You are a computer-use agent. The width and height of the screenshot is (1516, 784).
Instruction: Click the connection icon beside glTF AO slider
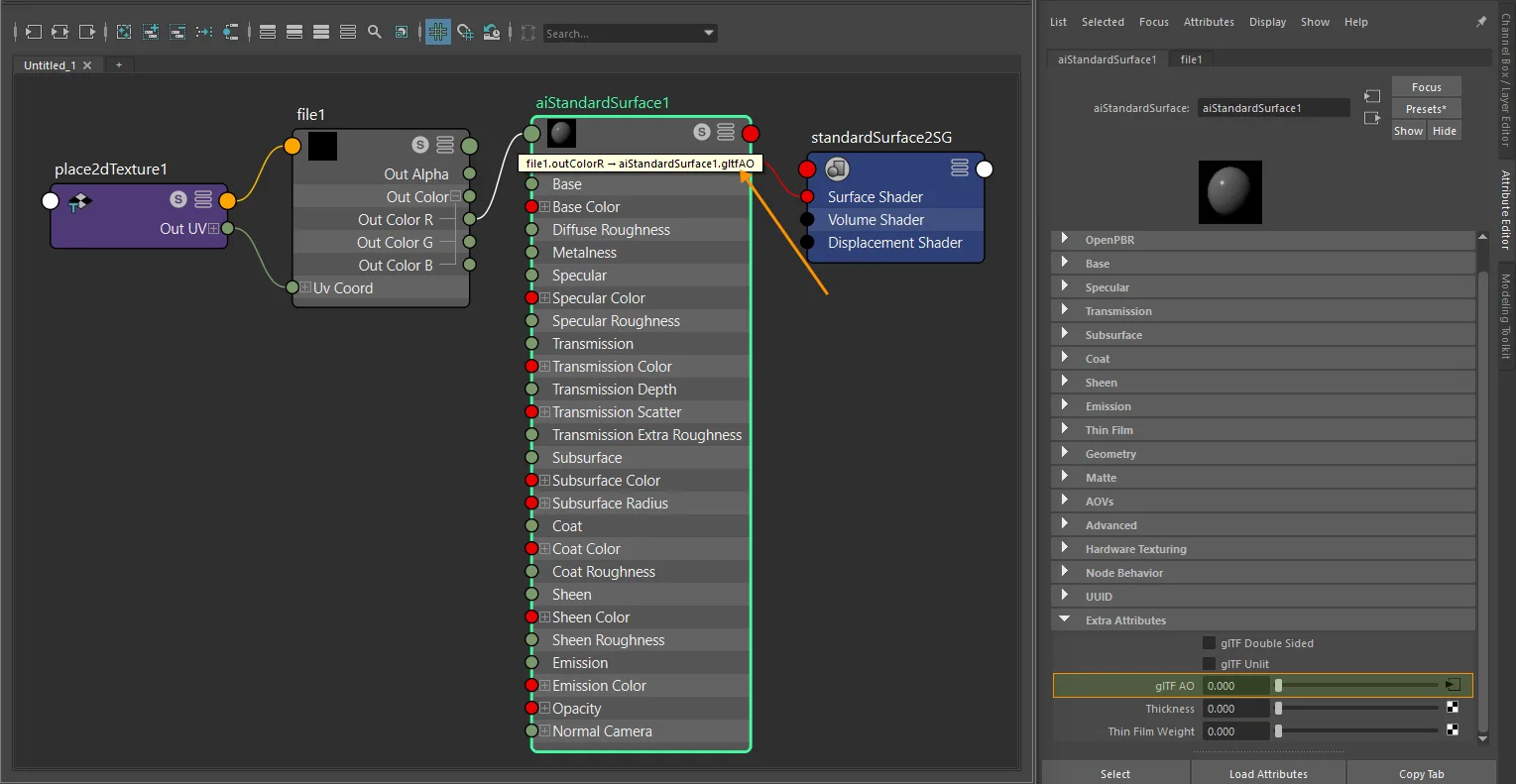tap(1453, 685)
